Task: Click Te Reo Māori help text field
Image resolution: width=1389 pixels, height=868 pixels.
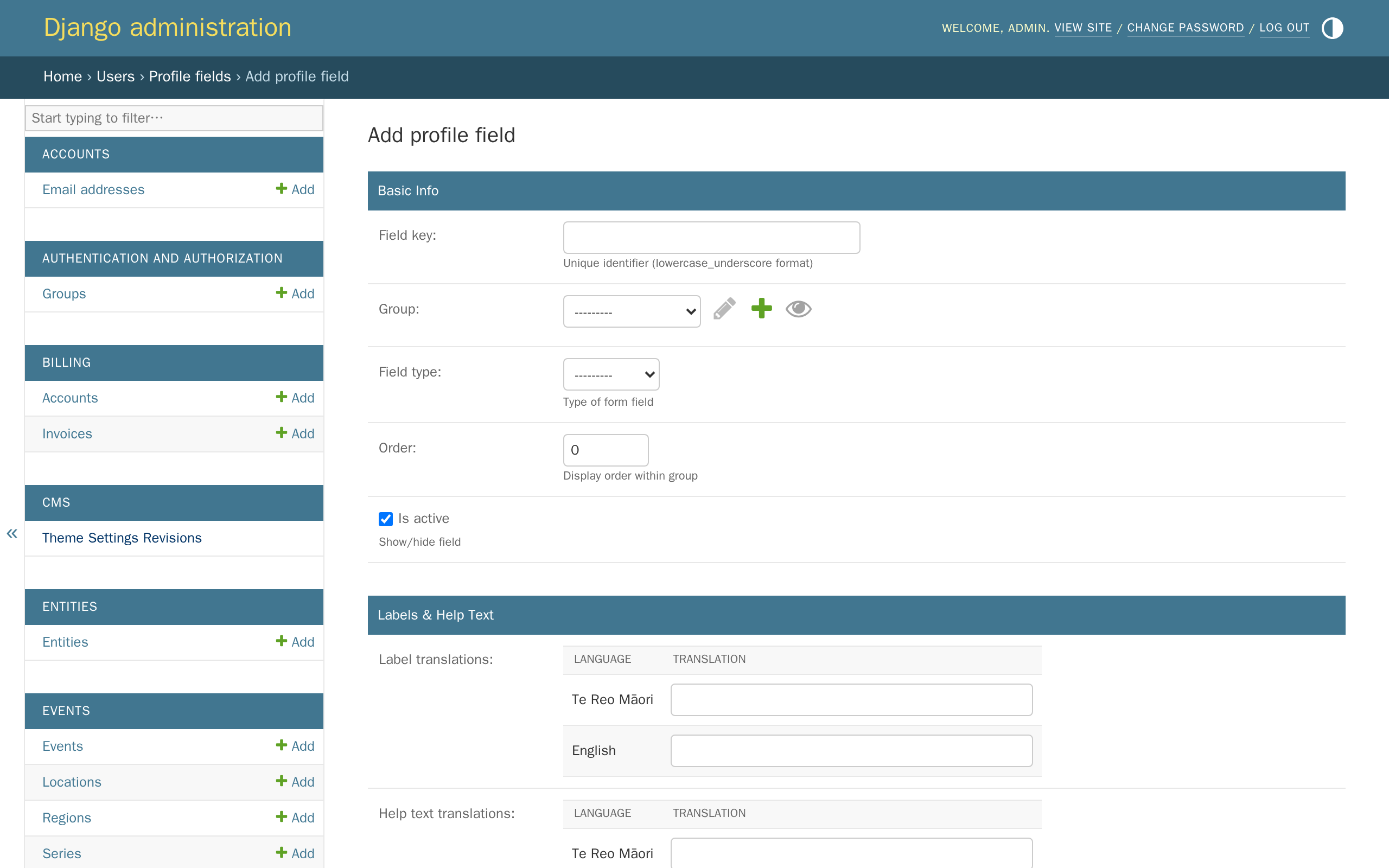Action: (851, 853)
